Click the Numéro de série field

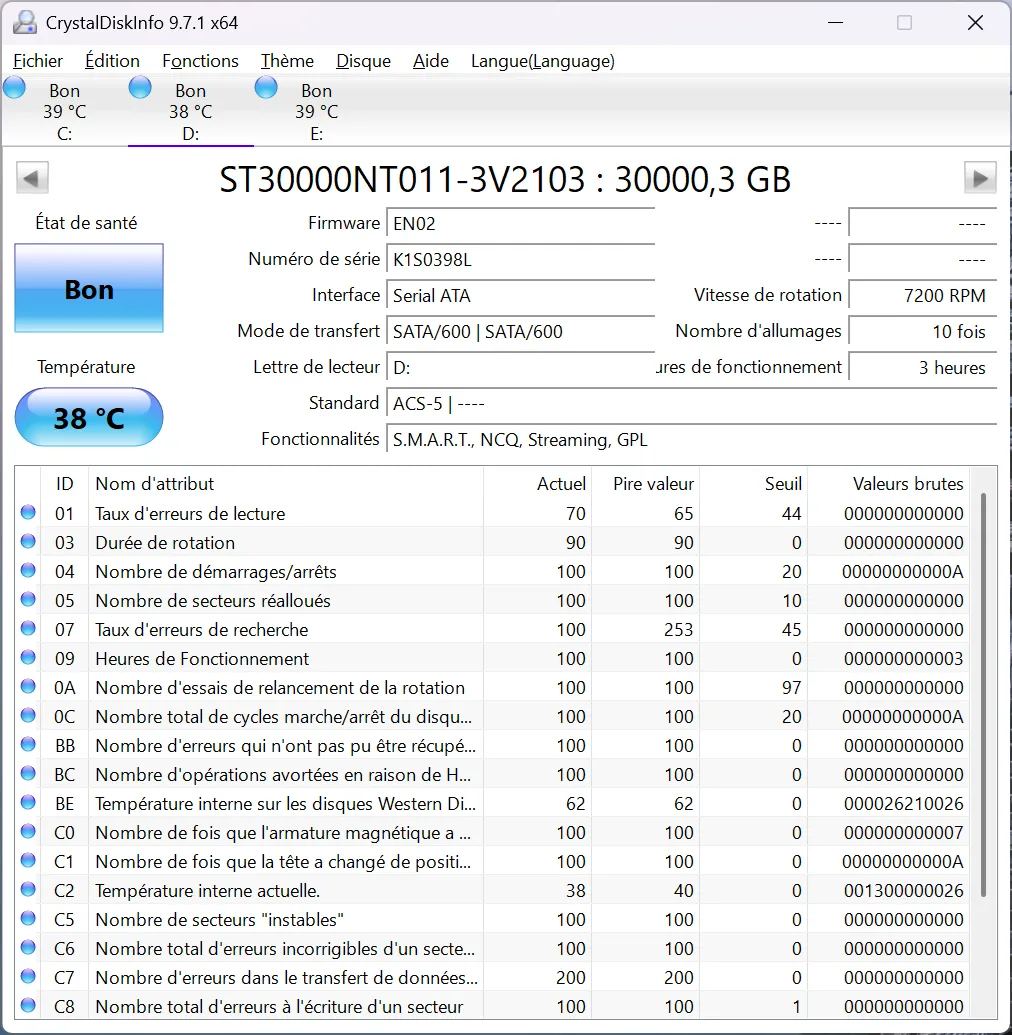coord(520,260)
